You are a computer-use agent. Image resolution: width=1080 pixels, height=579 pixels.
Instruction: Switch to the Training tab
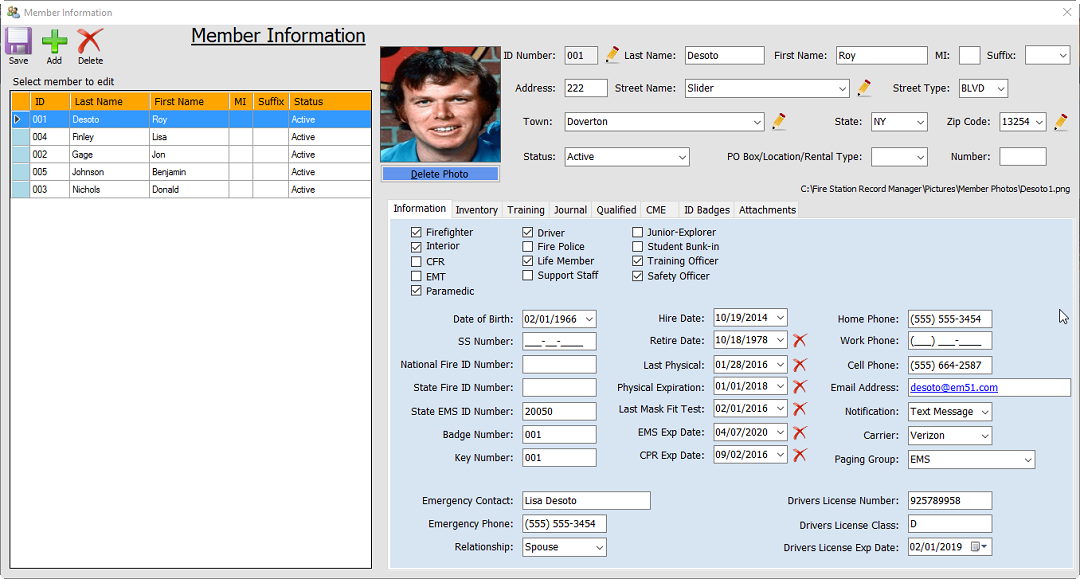[525, 210]
